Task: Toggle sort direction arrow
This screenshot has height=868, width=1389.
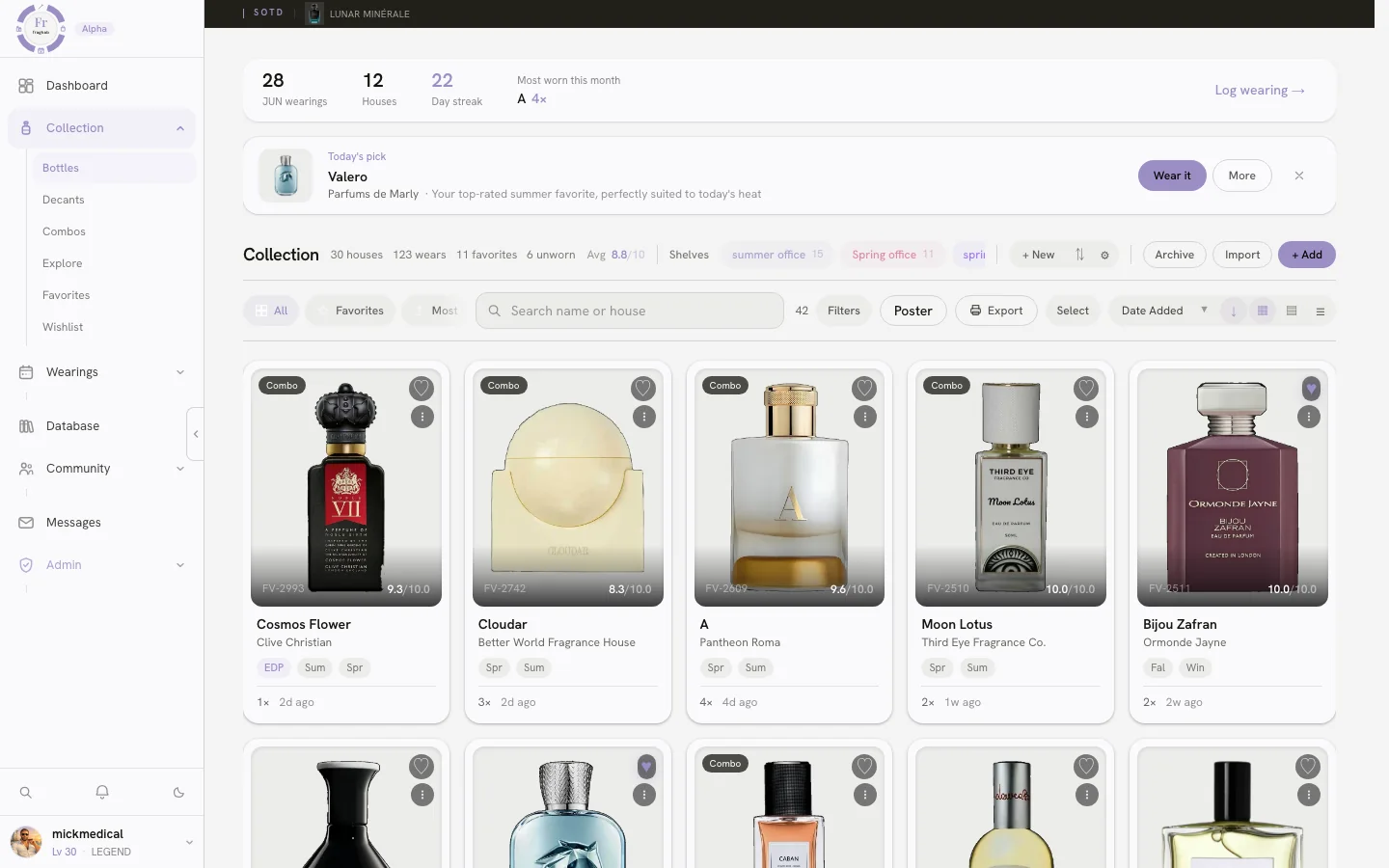Action: tap(1233, 311)
